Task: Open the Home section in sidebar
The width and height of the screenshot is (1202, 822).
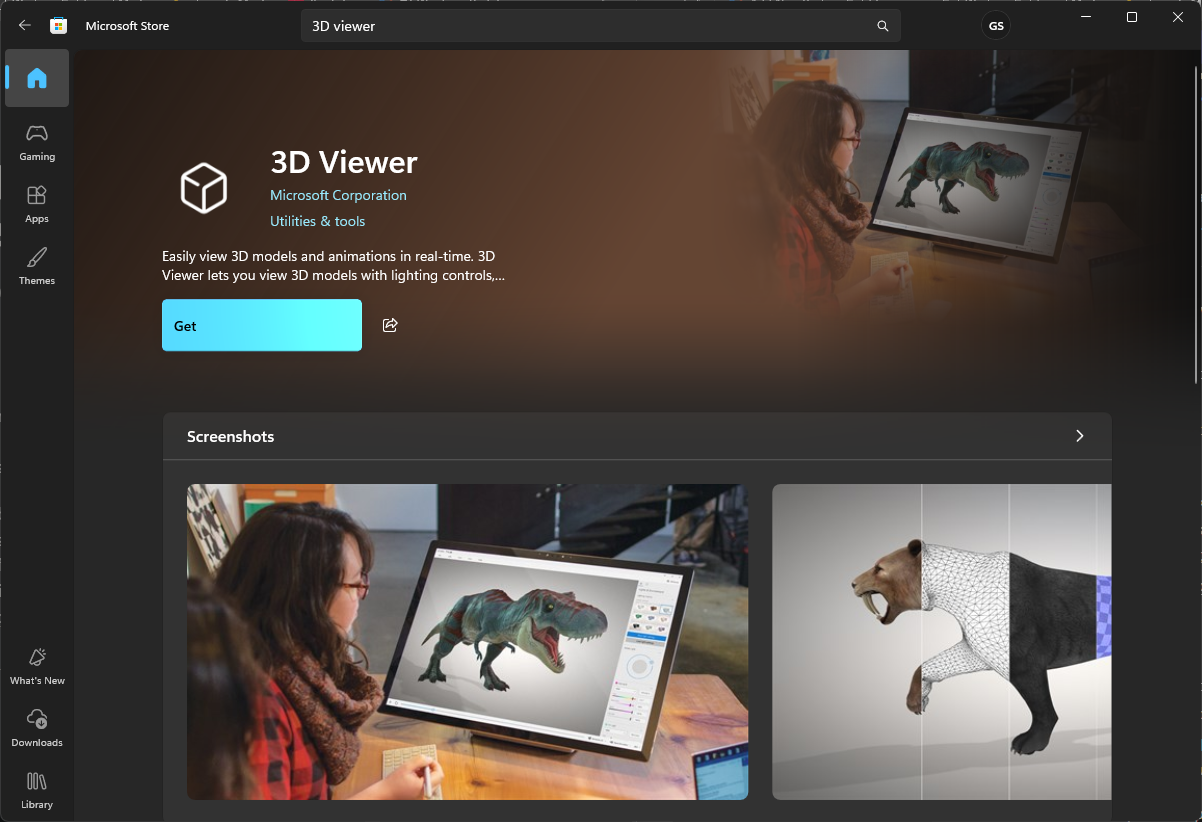Action: (37, 78)
